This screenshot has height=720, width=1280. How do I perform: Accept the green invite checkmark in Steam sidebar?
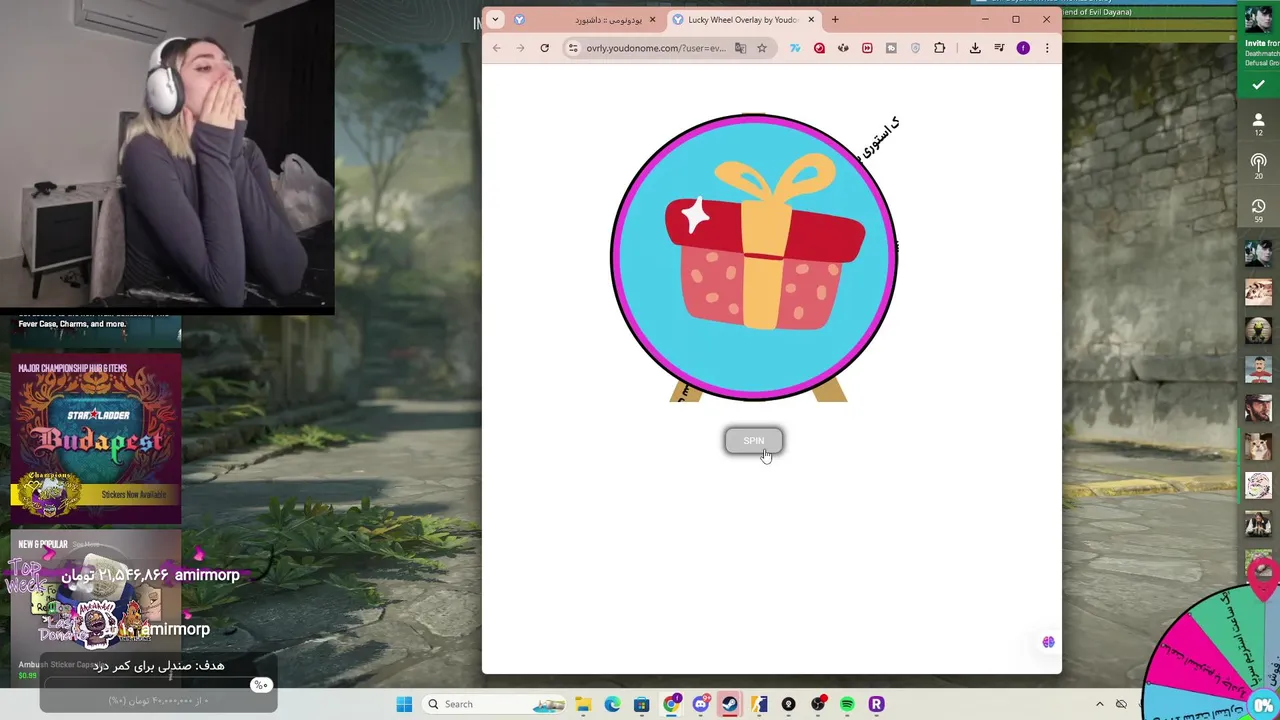click(1258, 85)
